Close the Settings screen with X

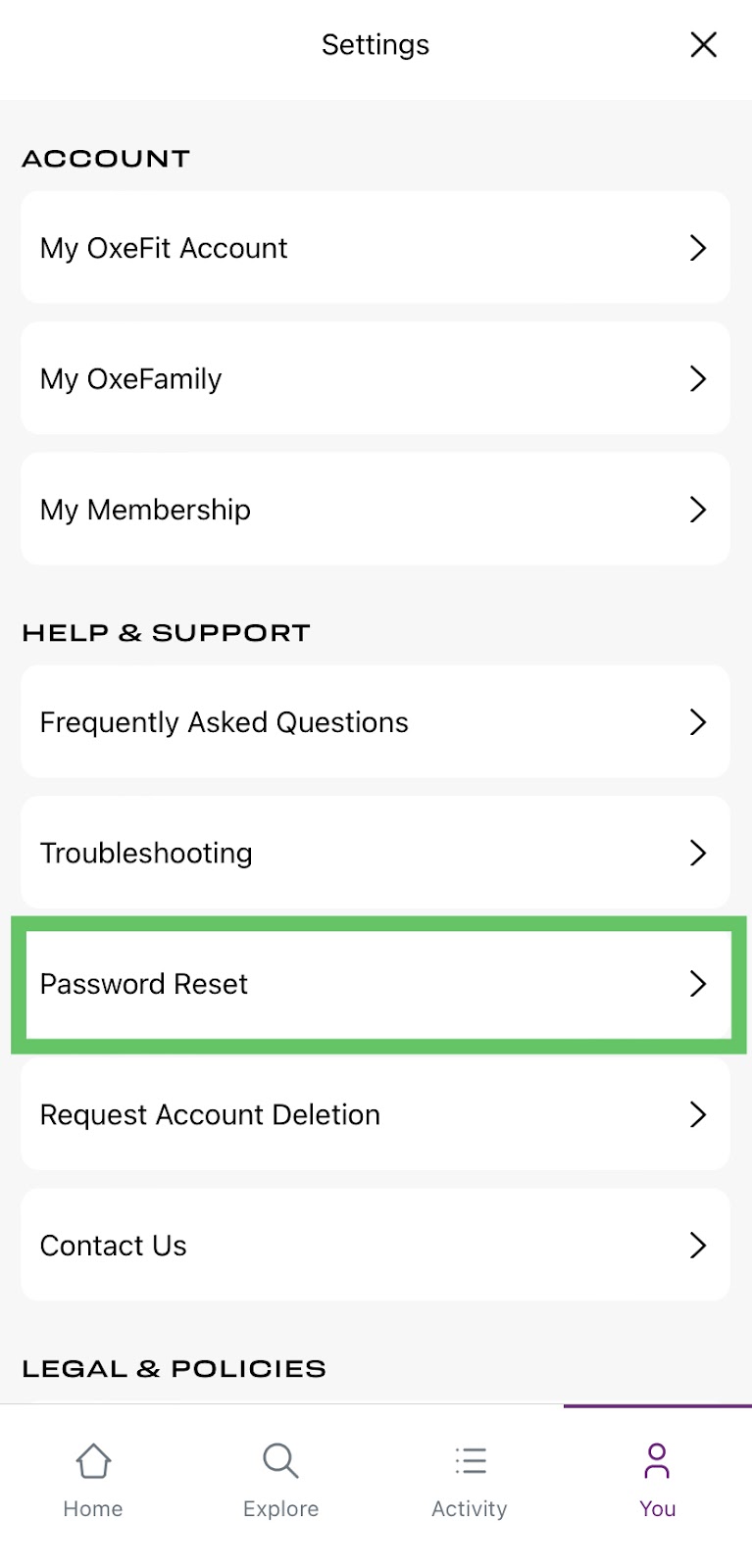[x=703, y=44]
